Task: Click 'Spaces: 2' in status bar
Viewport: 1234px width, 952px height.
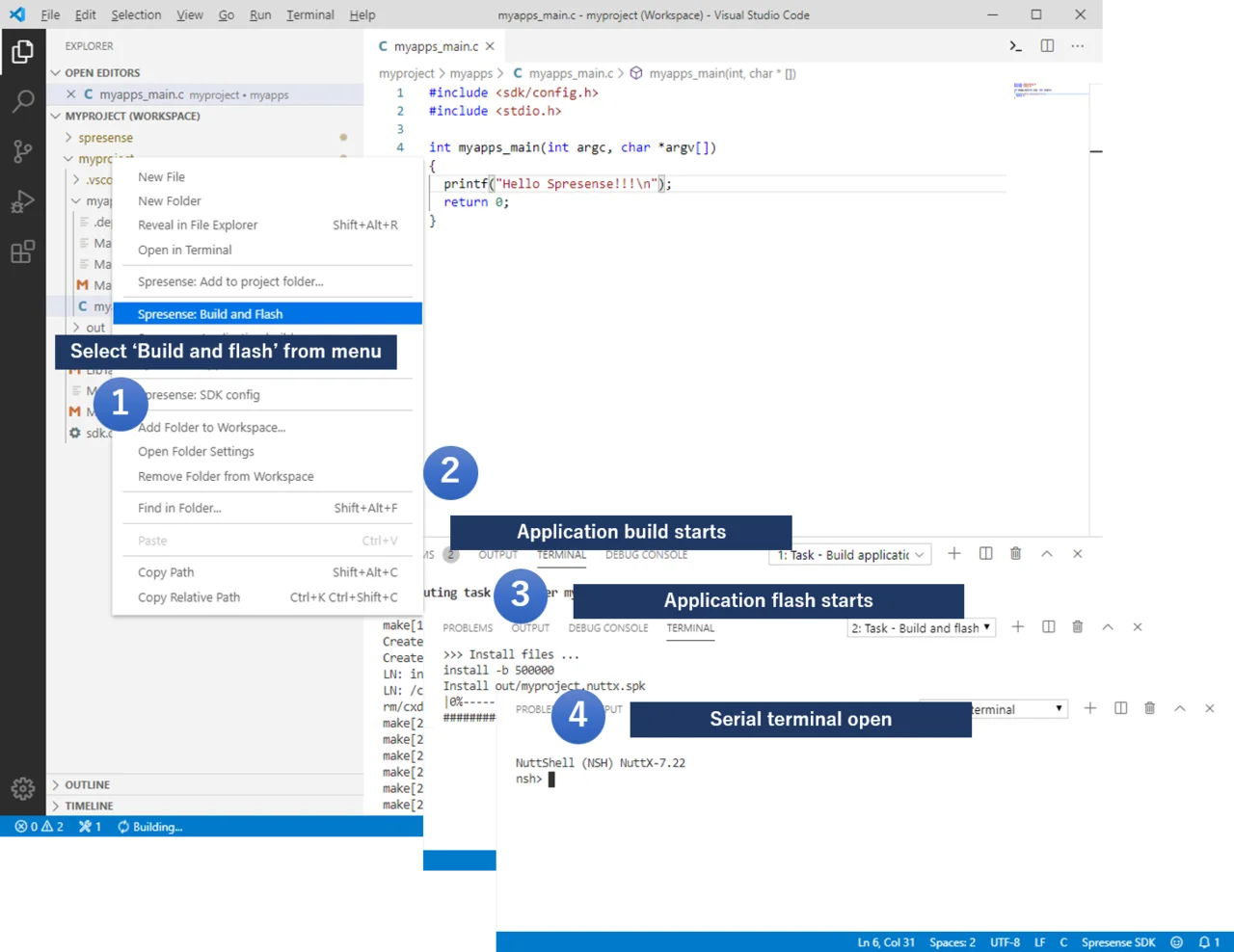Action: [x=952, y=942]
